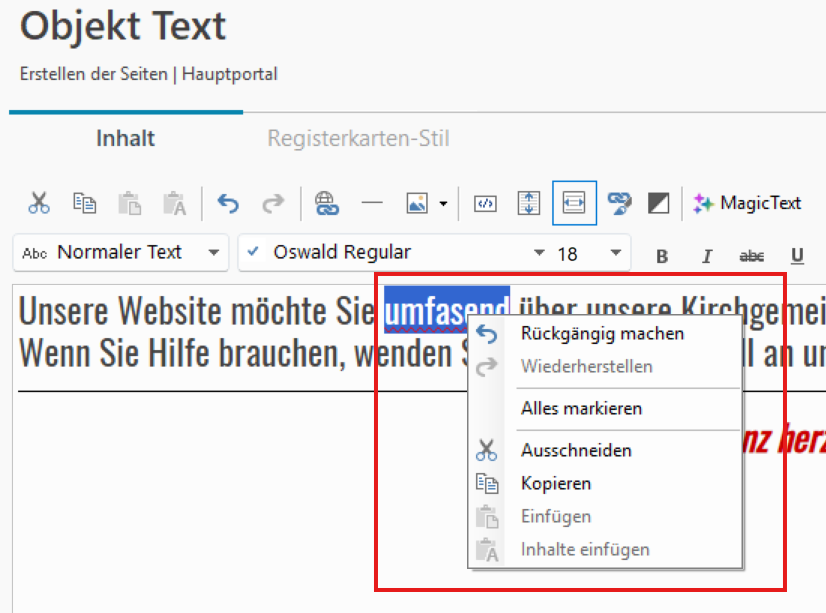The image size is (826, 613).
Task: Open the image dropdown arrow
Action: point(443,204)
